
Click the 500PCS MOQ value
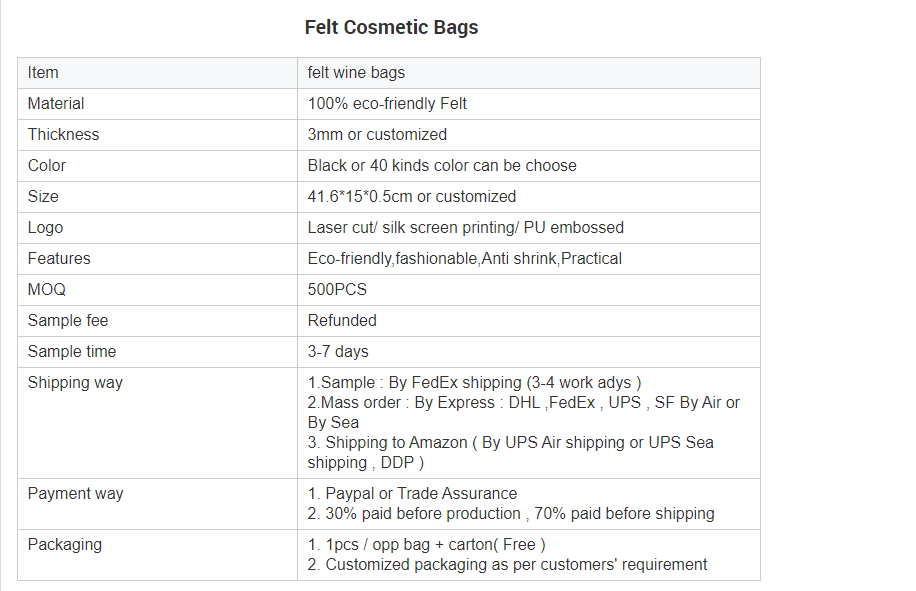(337, 289)
